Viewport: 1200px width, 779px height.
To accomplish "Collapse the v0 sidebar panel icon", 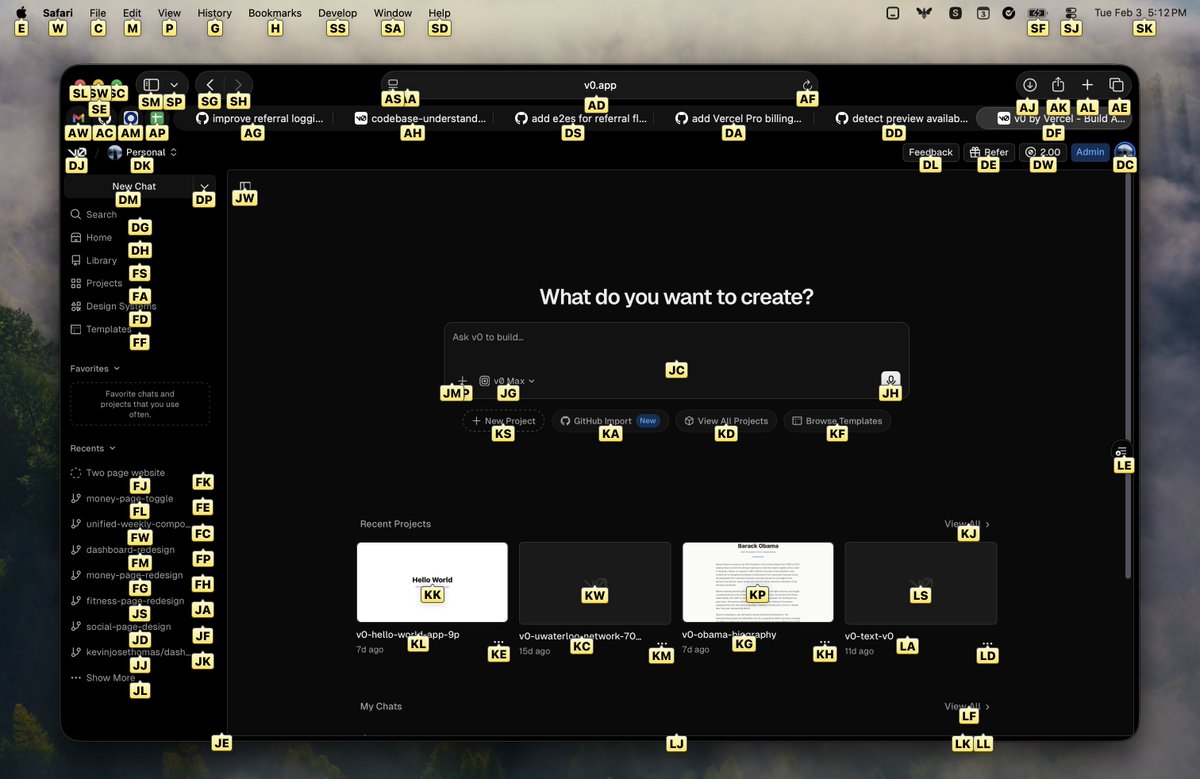I will point(245,186).
